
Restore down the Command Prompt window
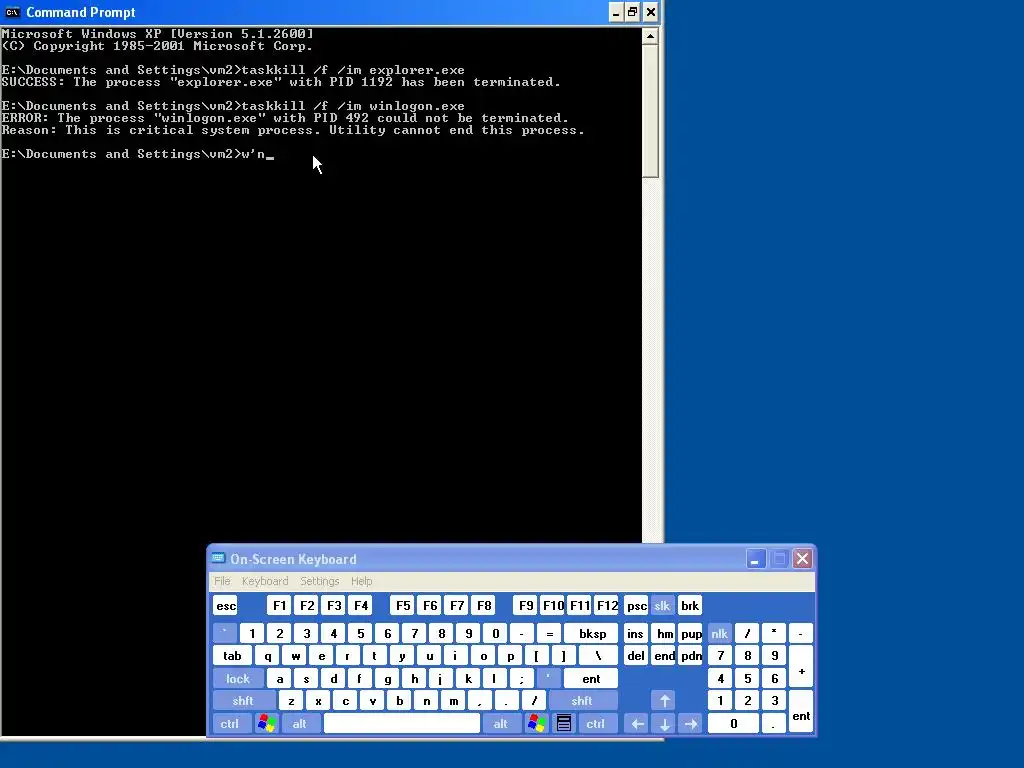632,12
